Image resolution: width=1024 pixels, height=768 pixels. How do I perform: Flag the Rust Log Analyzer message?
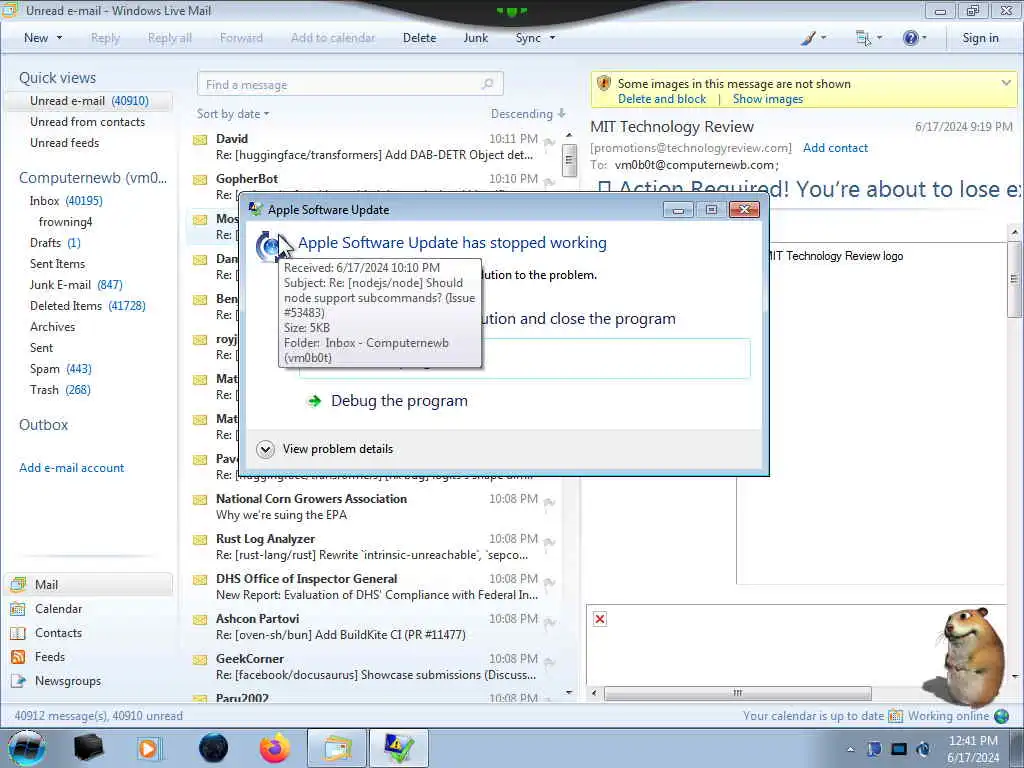point(549,542)
